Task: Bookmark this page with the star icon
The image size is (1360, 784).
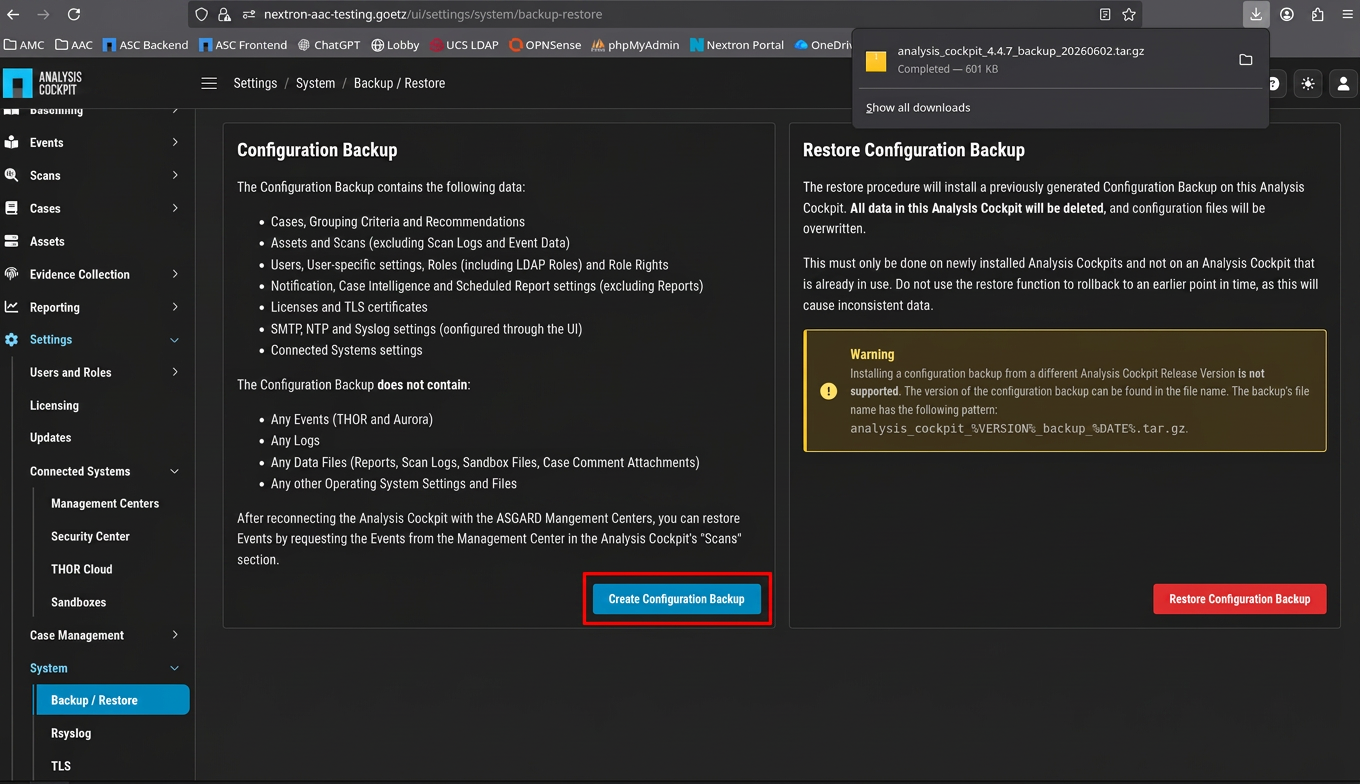Action: [1129, 15]
